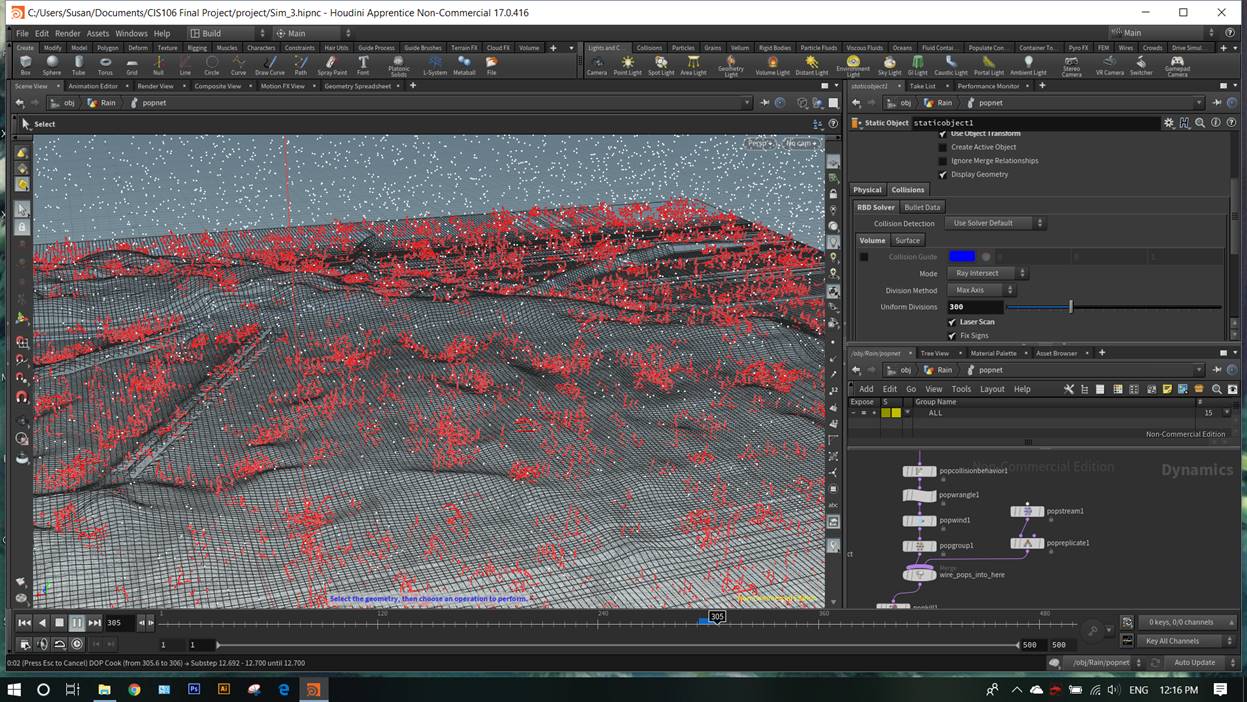The height and width of the screenshot is (702, 1247).
Task: Toggle Collision Guide checkbox
Action: point(864,257)
